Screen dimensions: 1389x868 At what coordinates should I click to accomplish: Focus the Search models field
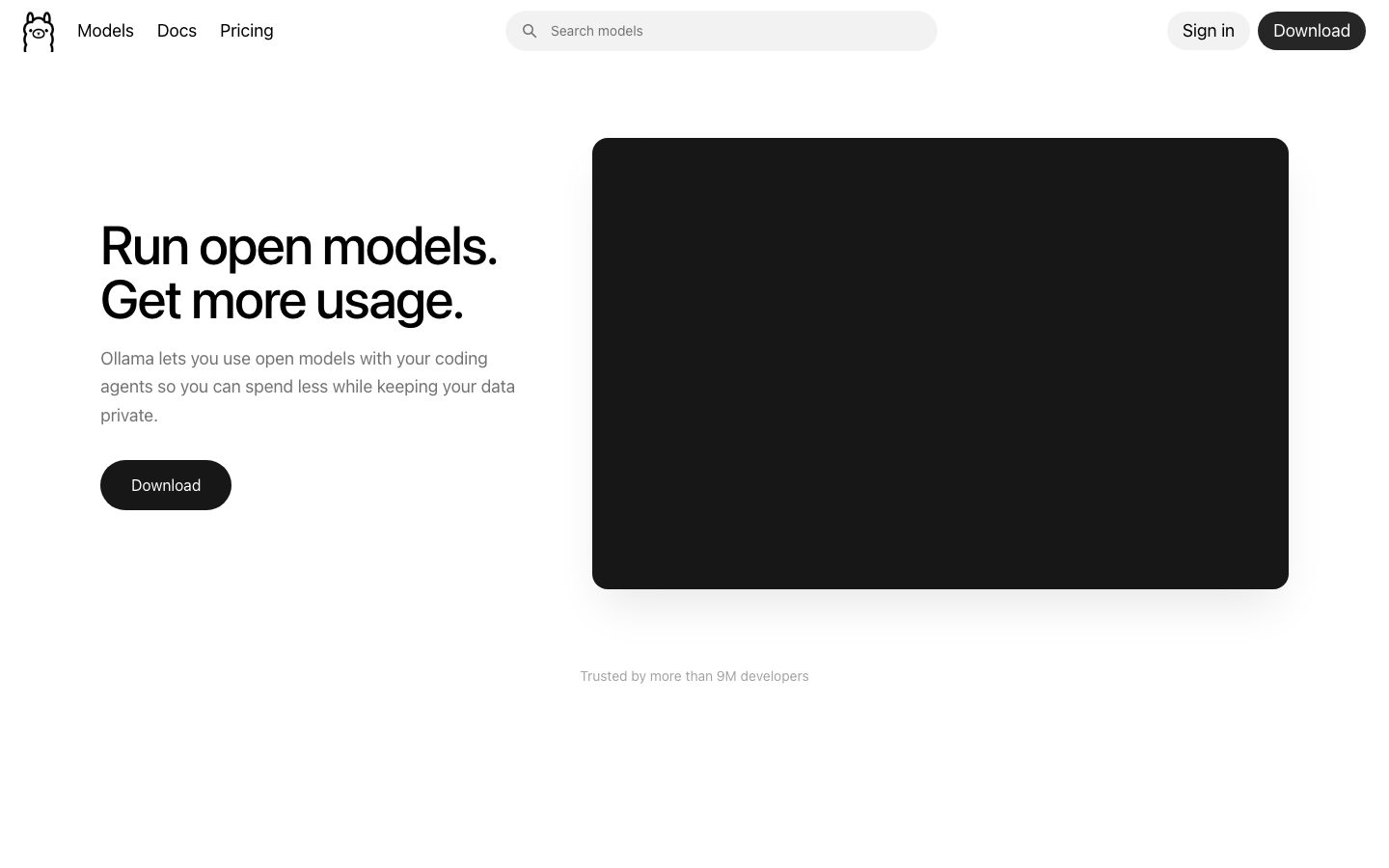pyautogui.click(x=722, y=31)
